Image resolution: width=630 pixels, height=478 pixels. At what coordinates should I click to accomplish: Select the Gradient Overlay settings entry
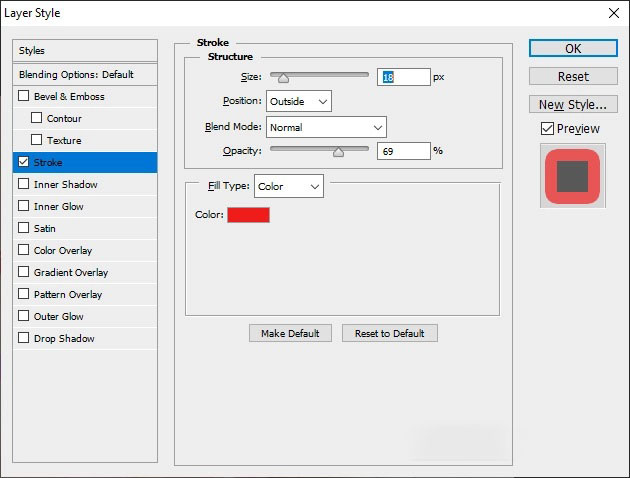click(70, 273)
